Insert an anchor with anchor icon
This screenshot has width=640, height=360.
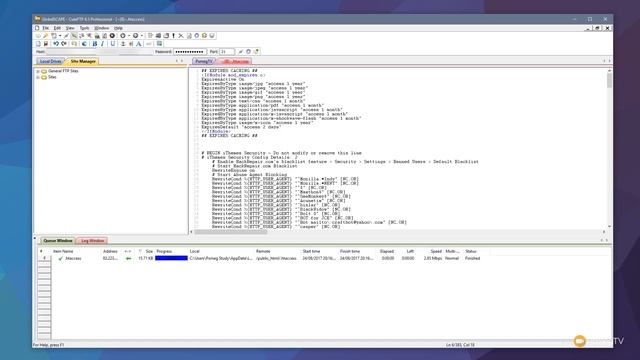[123, 44]
